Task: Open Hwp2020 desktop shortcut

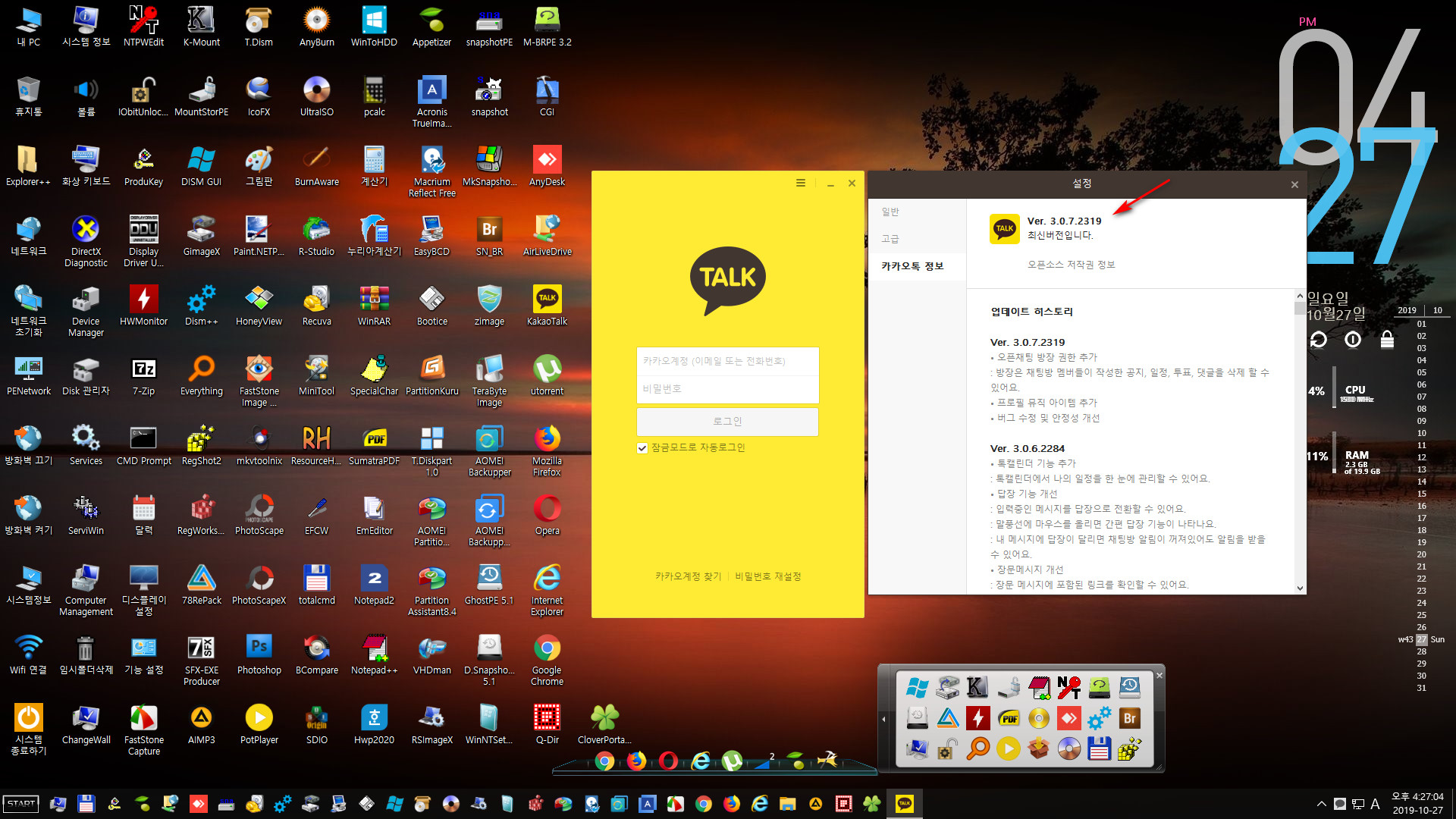Action: click(374, 723)
